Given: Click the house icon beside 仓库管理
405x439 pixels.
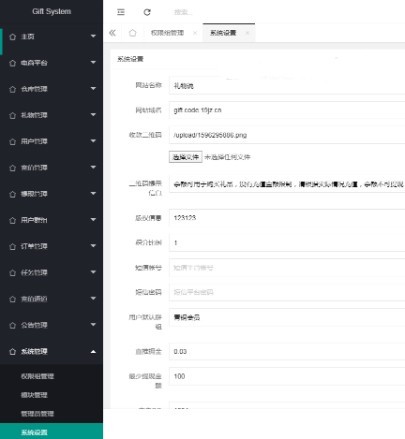Looking at the screenshot, I should (x=13, y=89).
